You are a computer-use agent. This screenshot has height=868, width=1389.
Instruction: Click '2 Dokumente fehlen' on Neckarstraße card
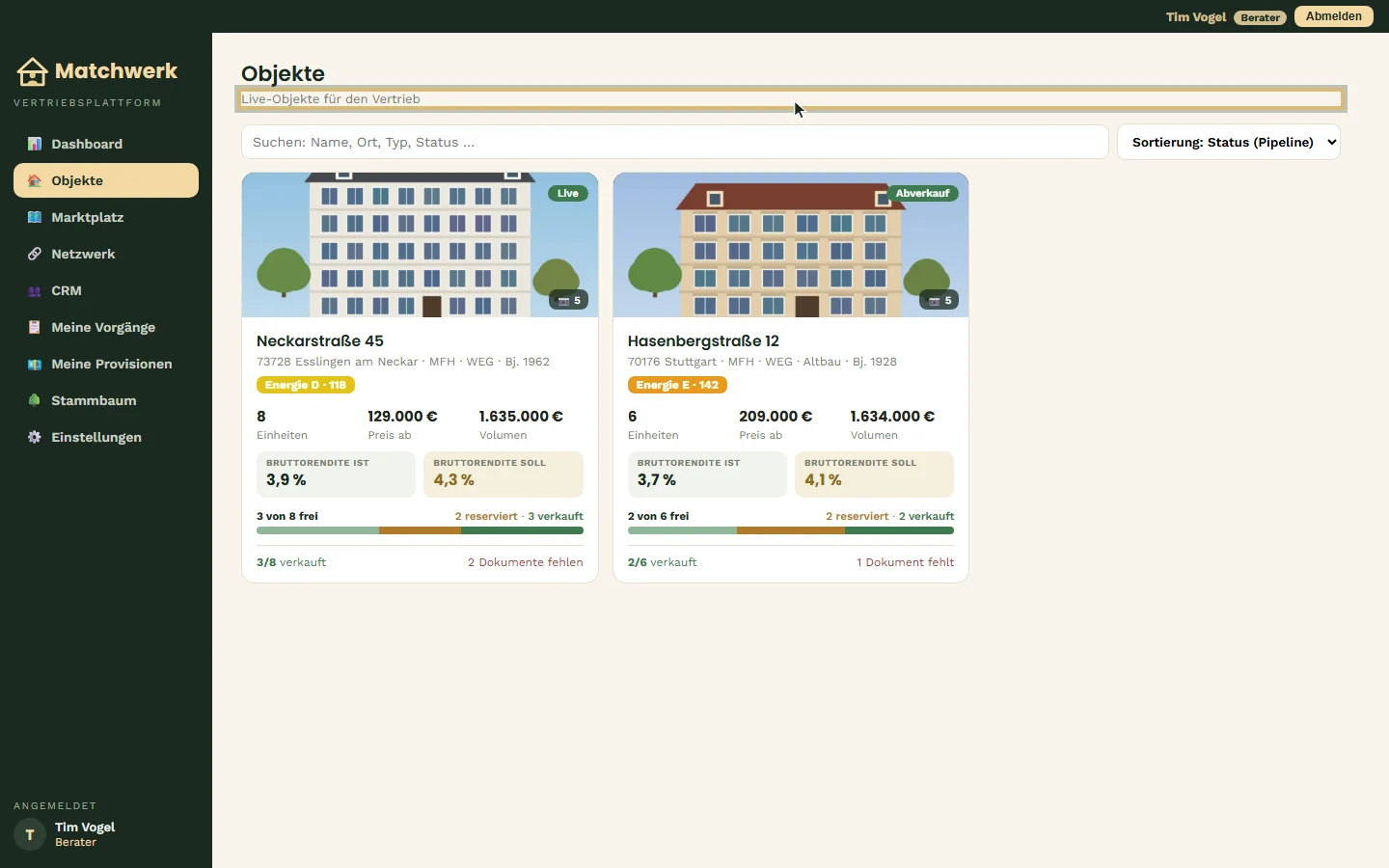[x=525, y=562]
